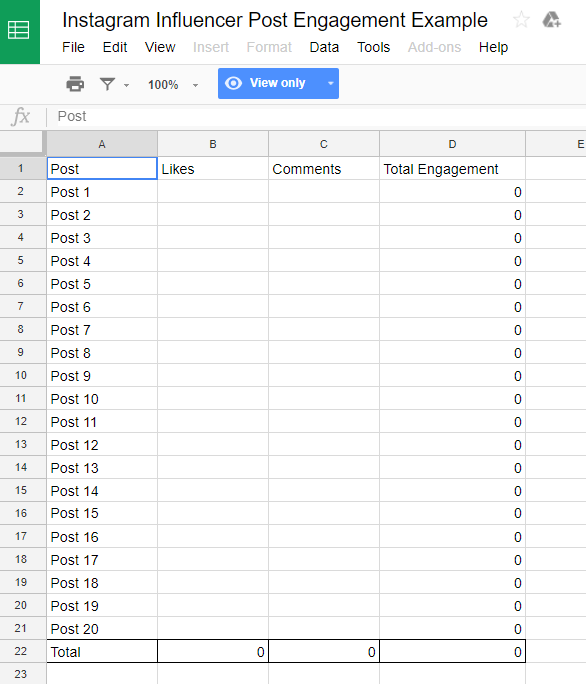Click the add to Drive icon
This screenshot has height=684, width=586.
(x=551, y=20)
